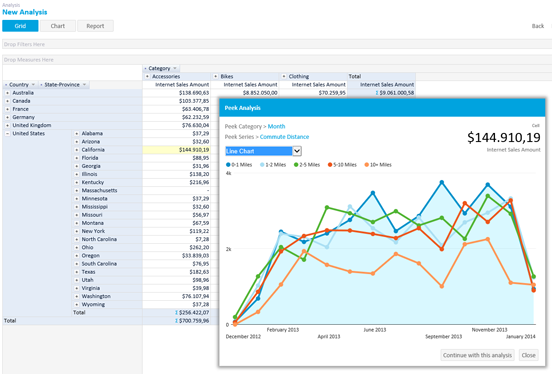
Task: Expand the Bikes column header
Action: [x=216, y=76]
